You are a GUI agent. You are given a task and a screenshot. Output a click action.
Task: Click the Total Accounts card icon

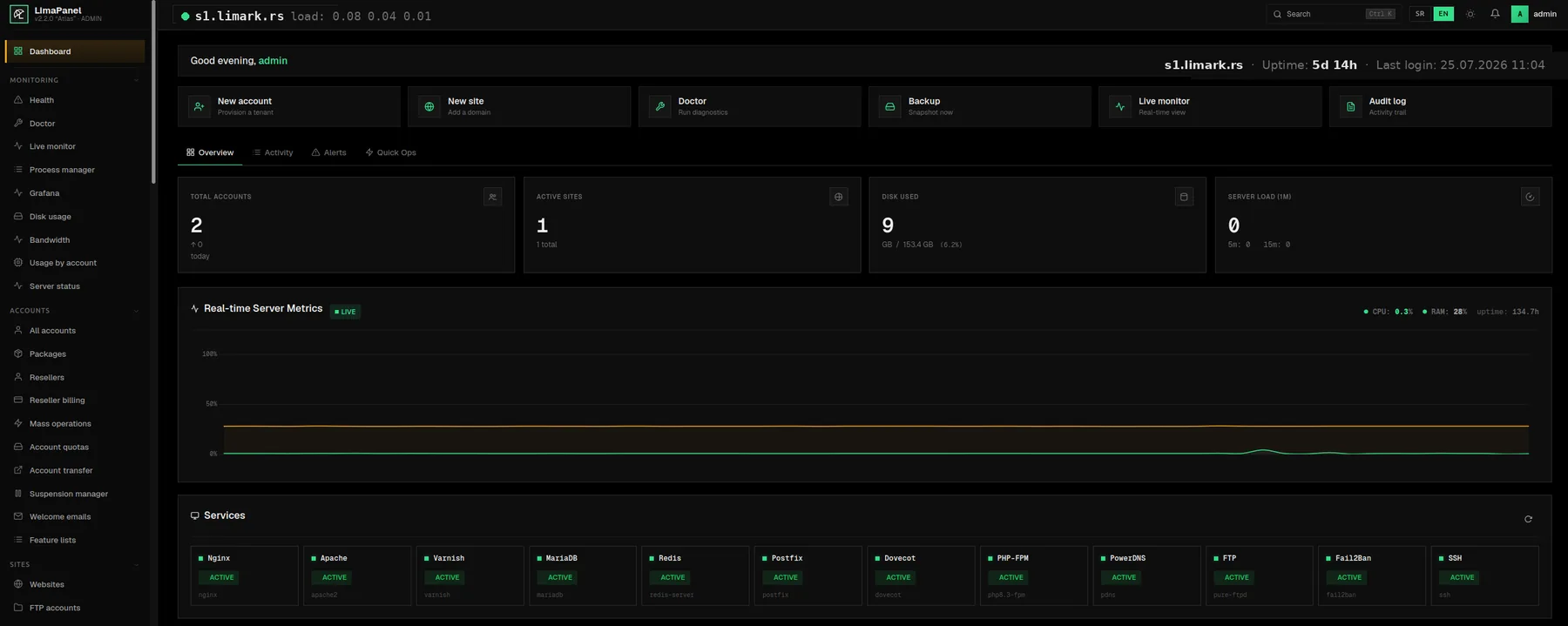(x=493, y=197)
